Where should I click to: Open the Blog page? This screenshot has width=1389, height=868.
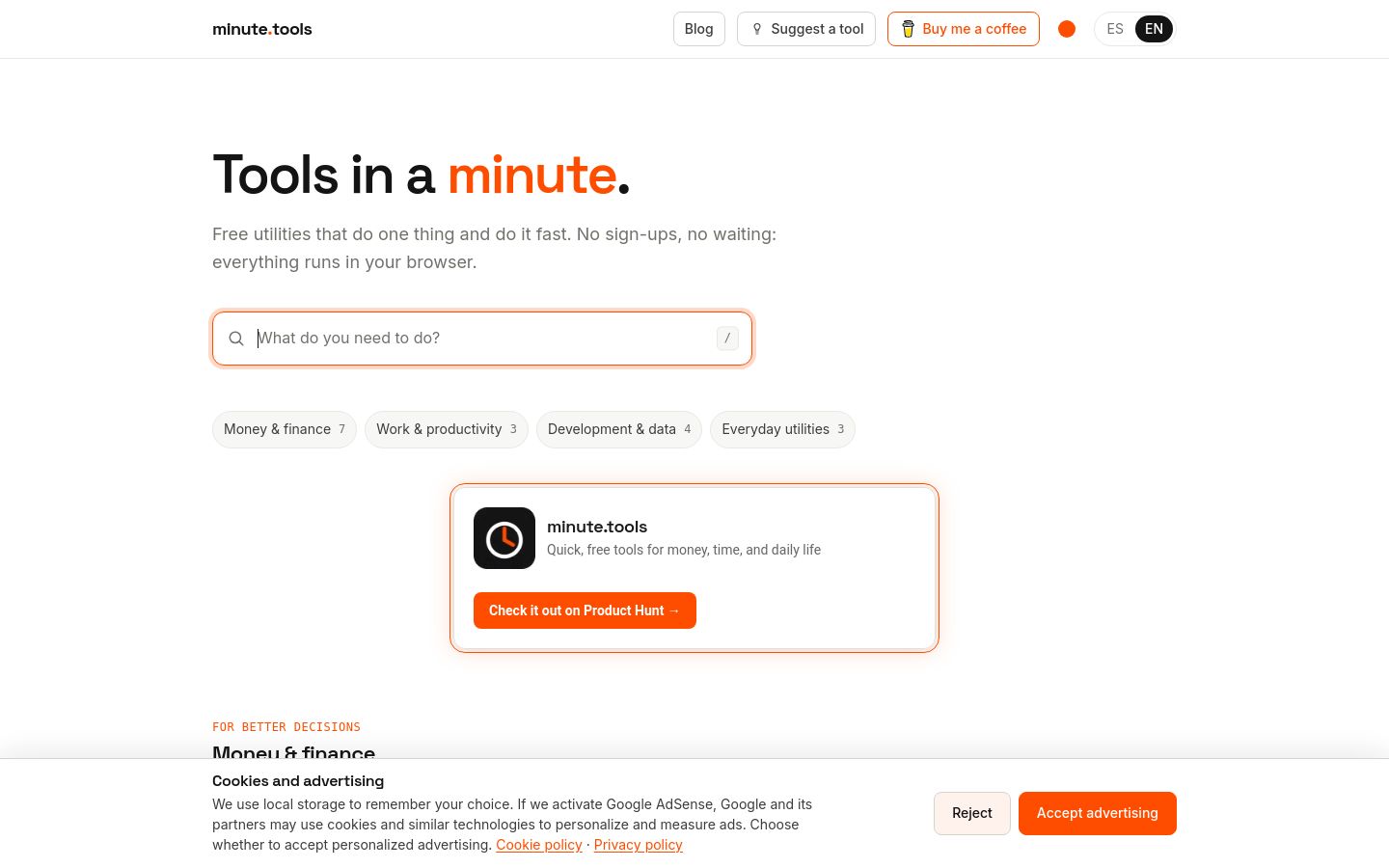point(699,29)
